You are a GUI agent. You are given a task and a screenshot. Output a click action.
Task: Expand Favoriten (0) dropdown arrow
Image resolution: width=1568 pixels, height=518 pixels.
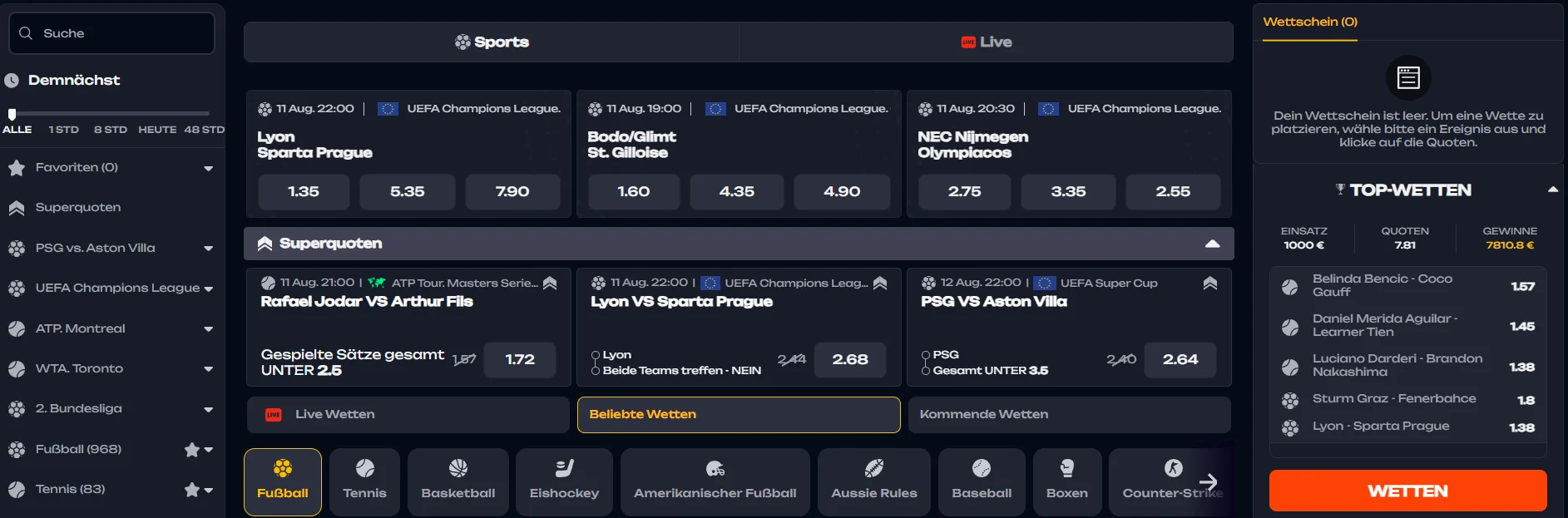(208, 169)
